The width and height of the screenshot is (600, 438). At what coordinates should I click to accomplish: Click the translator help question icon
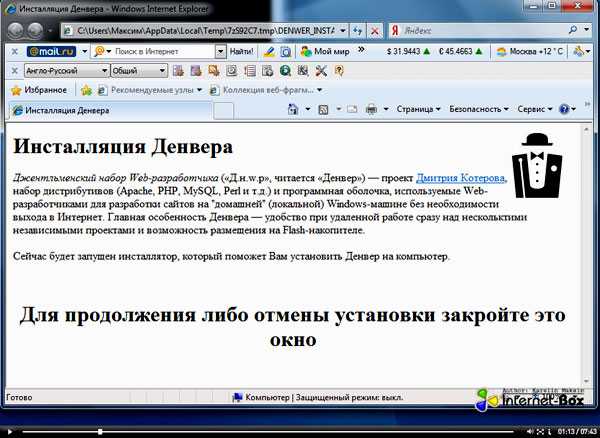[x=339, y=71]
